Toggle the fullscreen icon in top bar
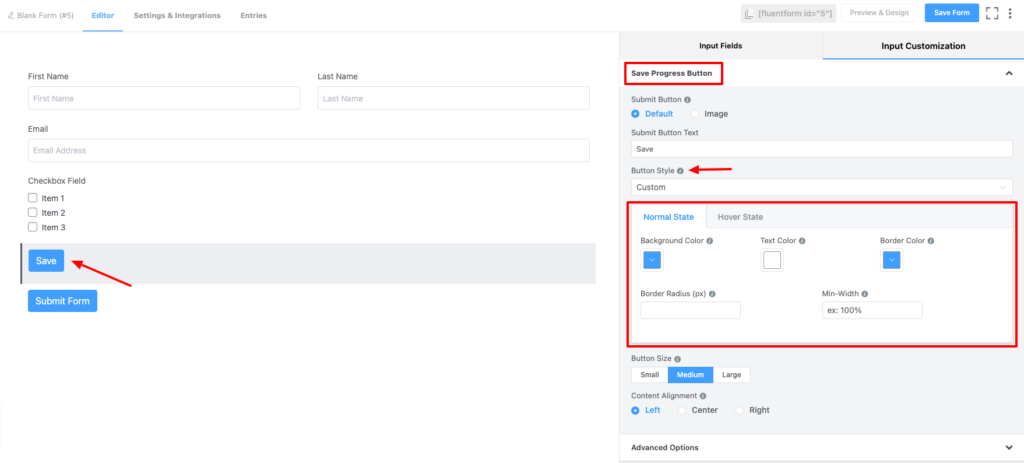 coord(992,13)
